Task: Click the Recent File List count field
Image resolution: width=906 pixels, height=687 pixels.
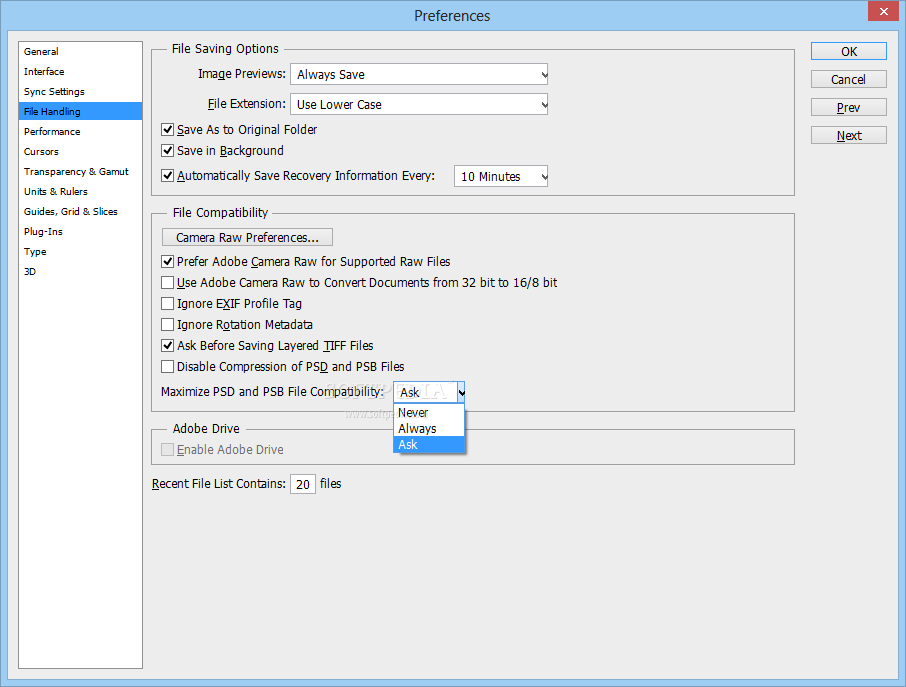Action: tap(303, 484)
